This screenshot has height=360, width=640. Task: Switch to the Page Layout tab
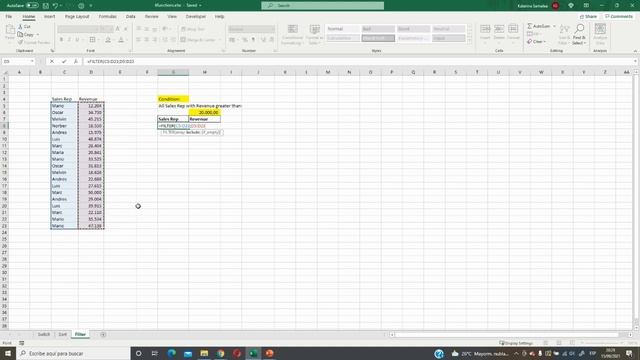point(77,16)
